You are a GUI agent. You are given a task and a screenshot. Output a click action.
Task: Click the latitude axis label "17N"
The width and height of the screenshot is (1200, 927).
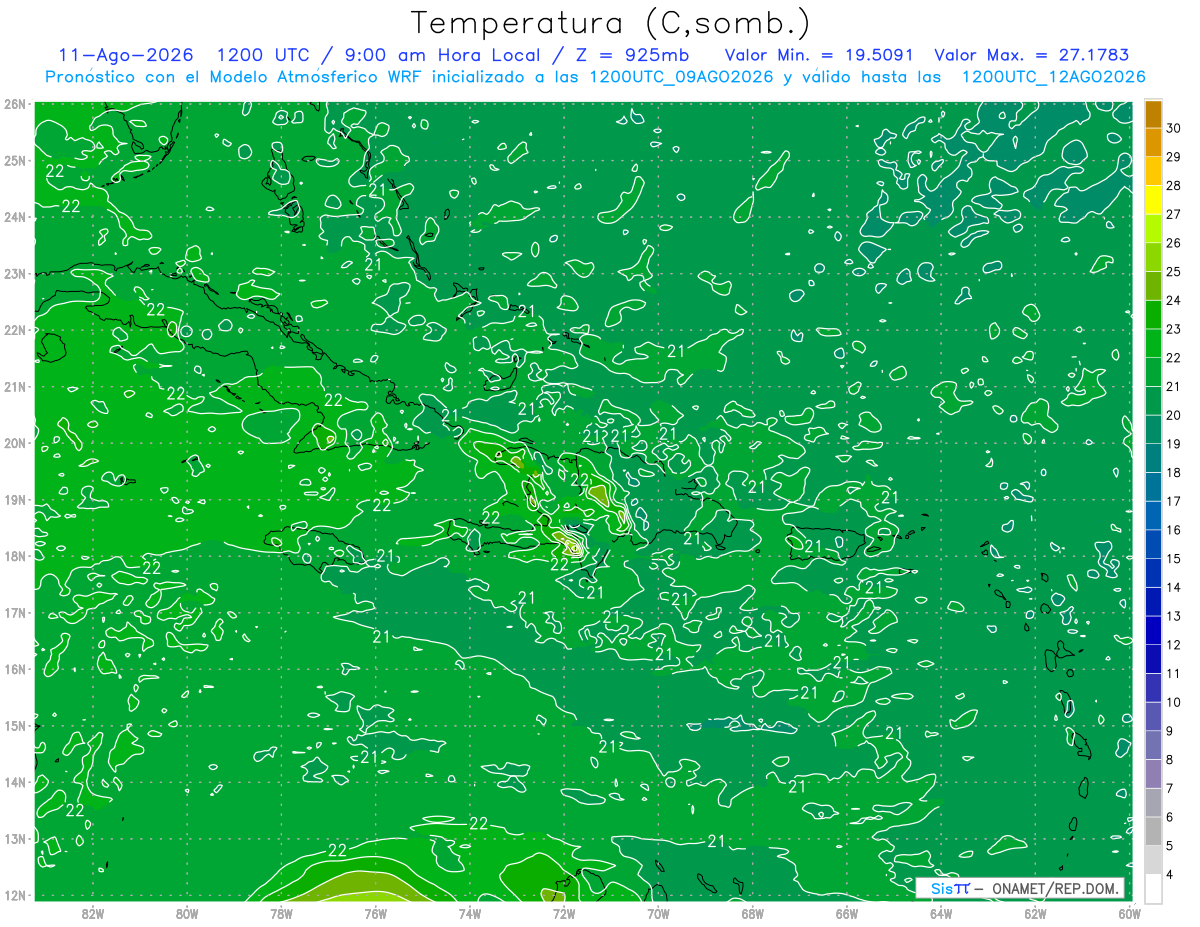(x=15, y=612)
